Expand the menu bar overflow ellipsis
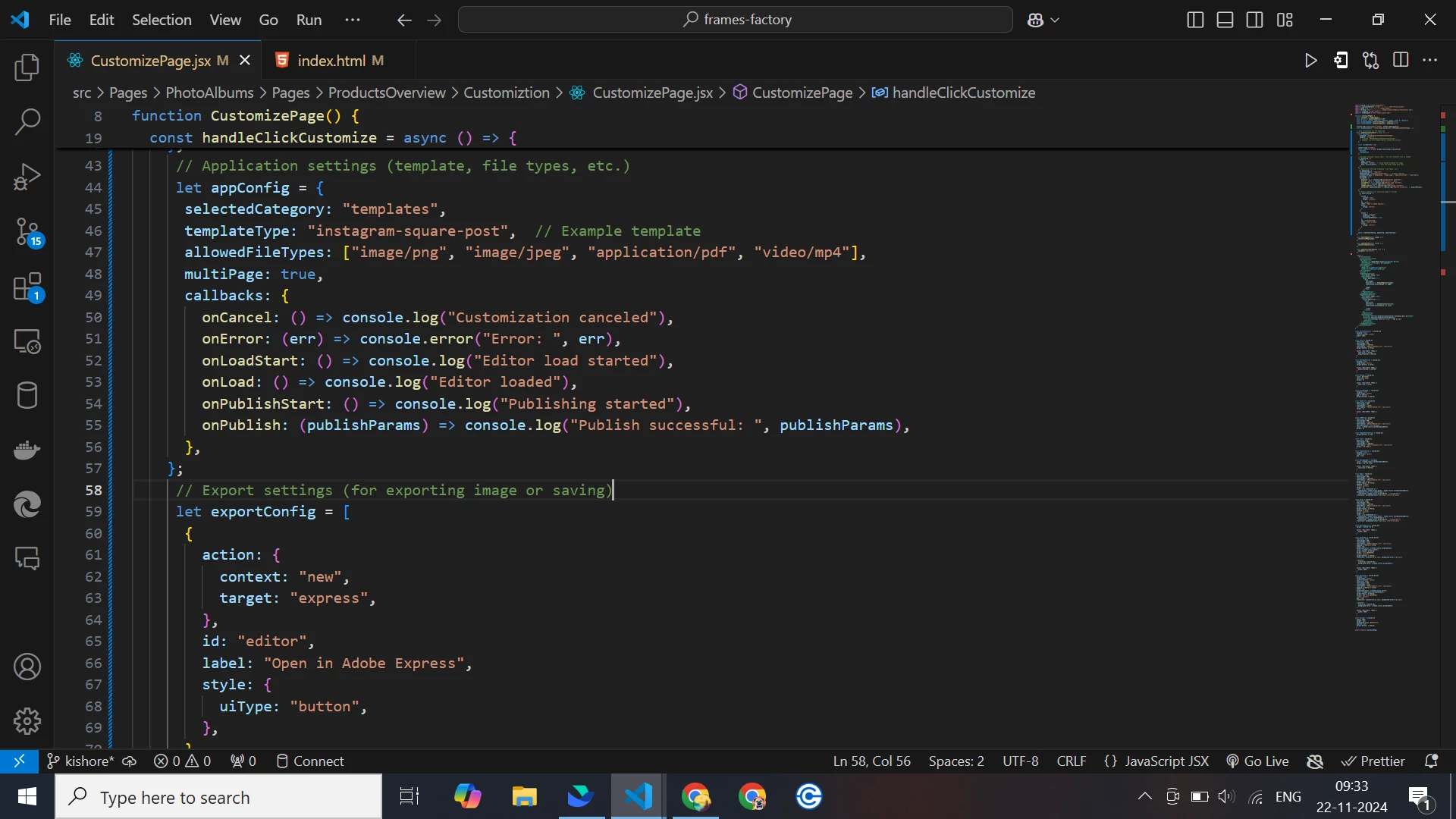The width and height of the screenshot is (1456, 819). (x=353, y=20)
